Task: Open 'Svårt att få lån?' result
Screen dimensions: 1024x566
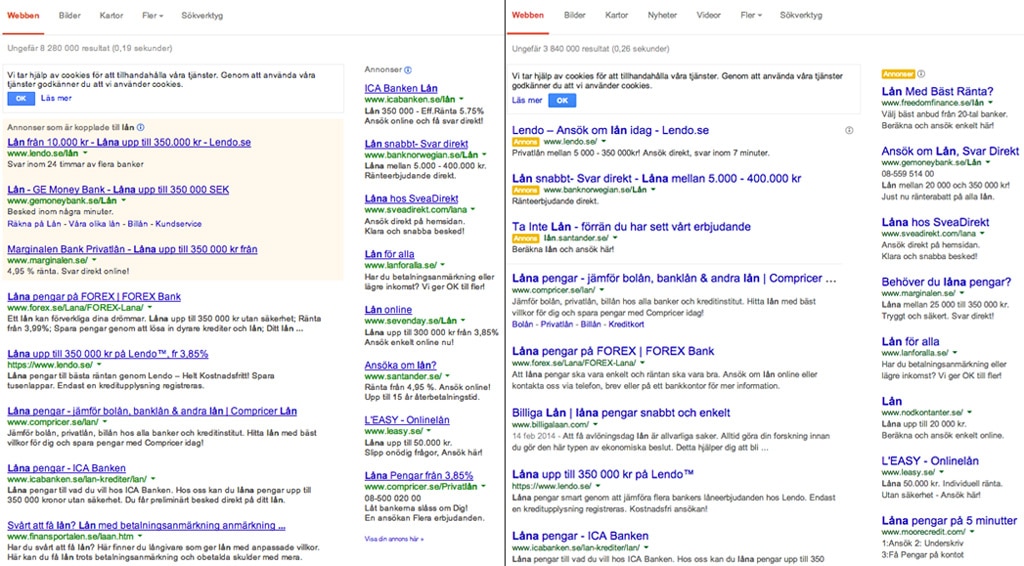Action: click(146, 525)
